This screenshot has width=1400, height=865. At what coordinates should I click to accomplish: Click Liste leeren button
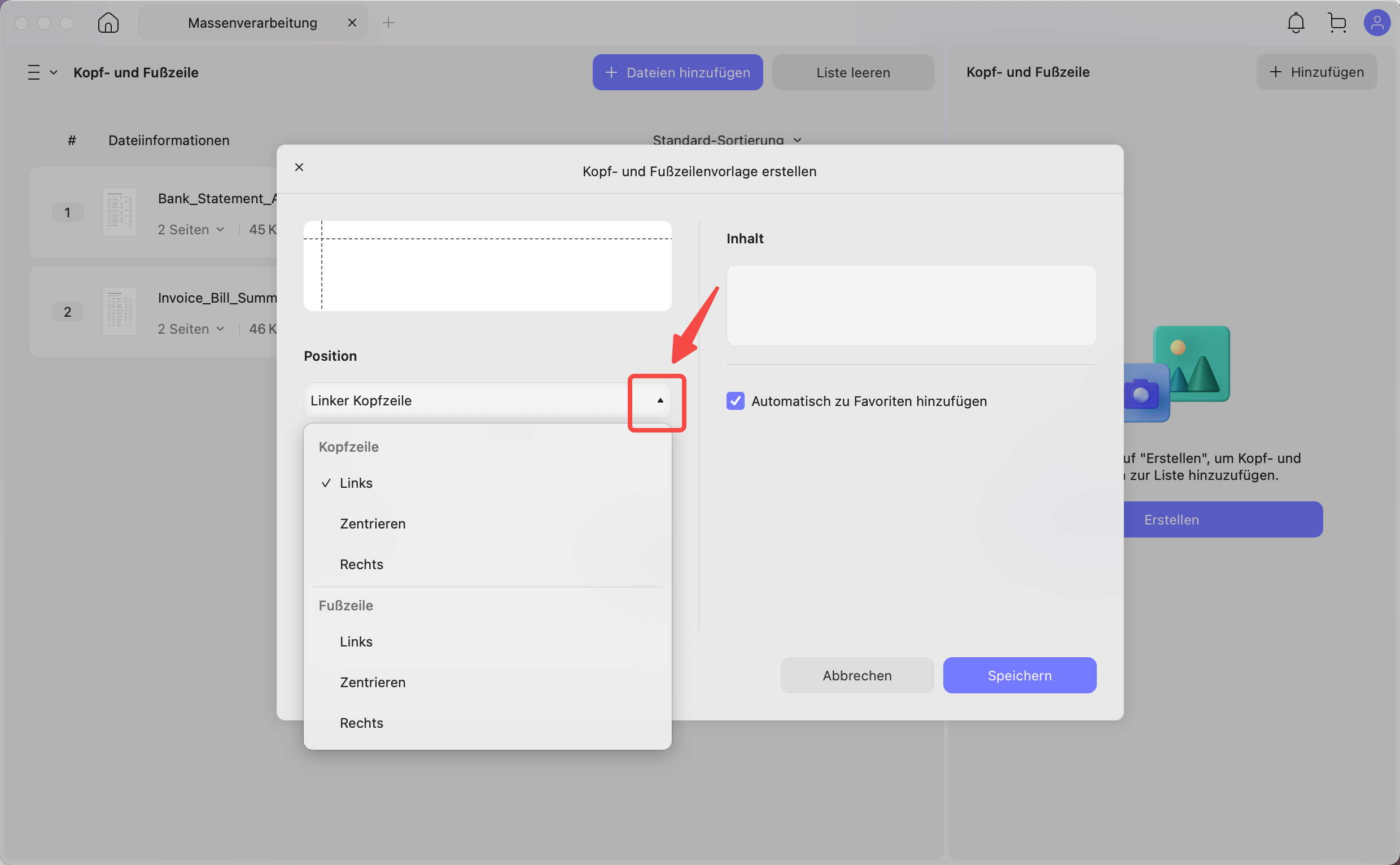(x=852, y=72)
